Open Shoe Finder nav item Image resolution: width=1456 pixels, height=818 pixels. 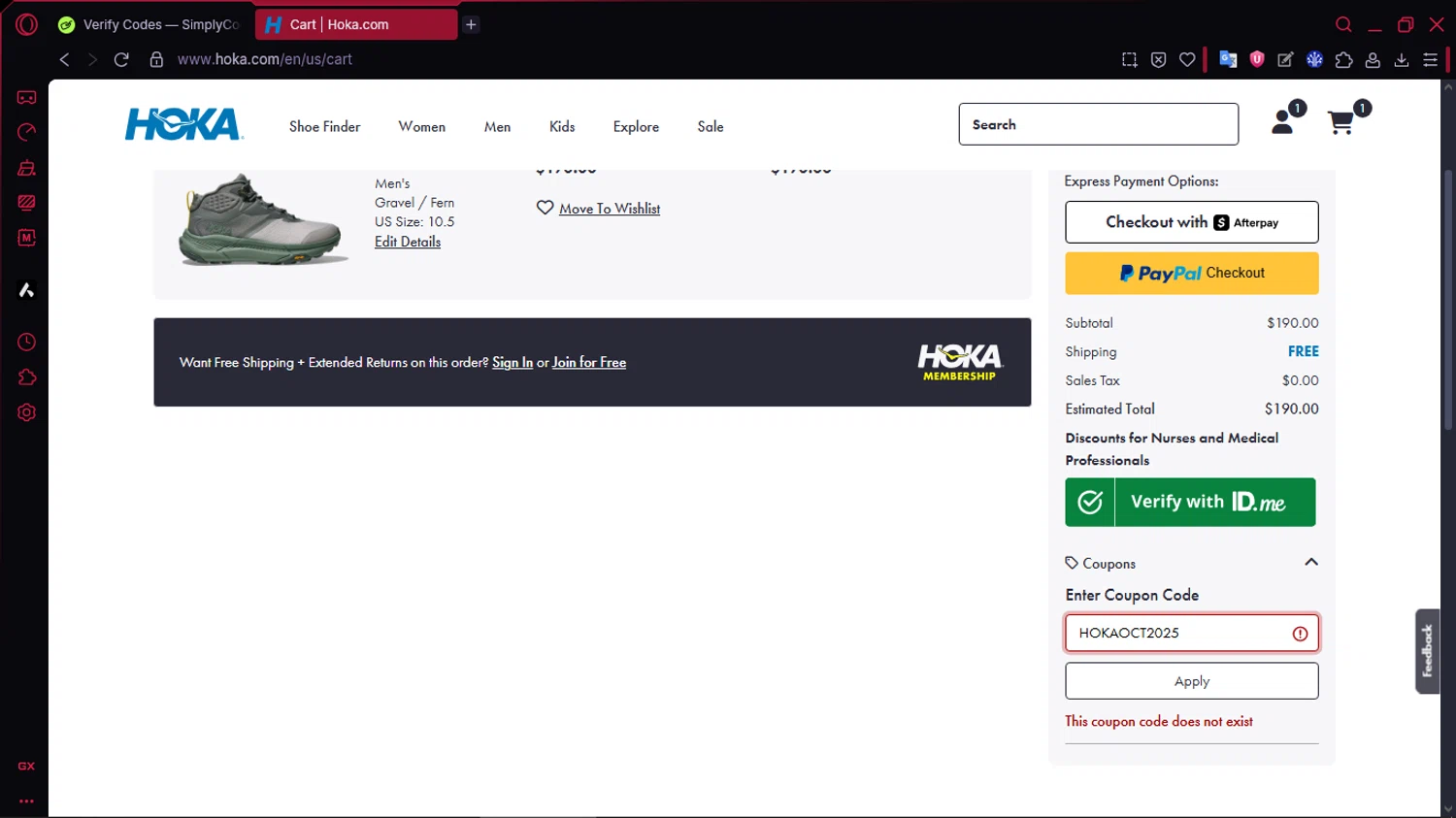pos(324,127)
